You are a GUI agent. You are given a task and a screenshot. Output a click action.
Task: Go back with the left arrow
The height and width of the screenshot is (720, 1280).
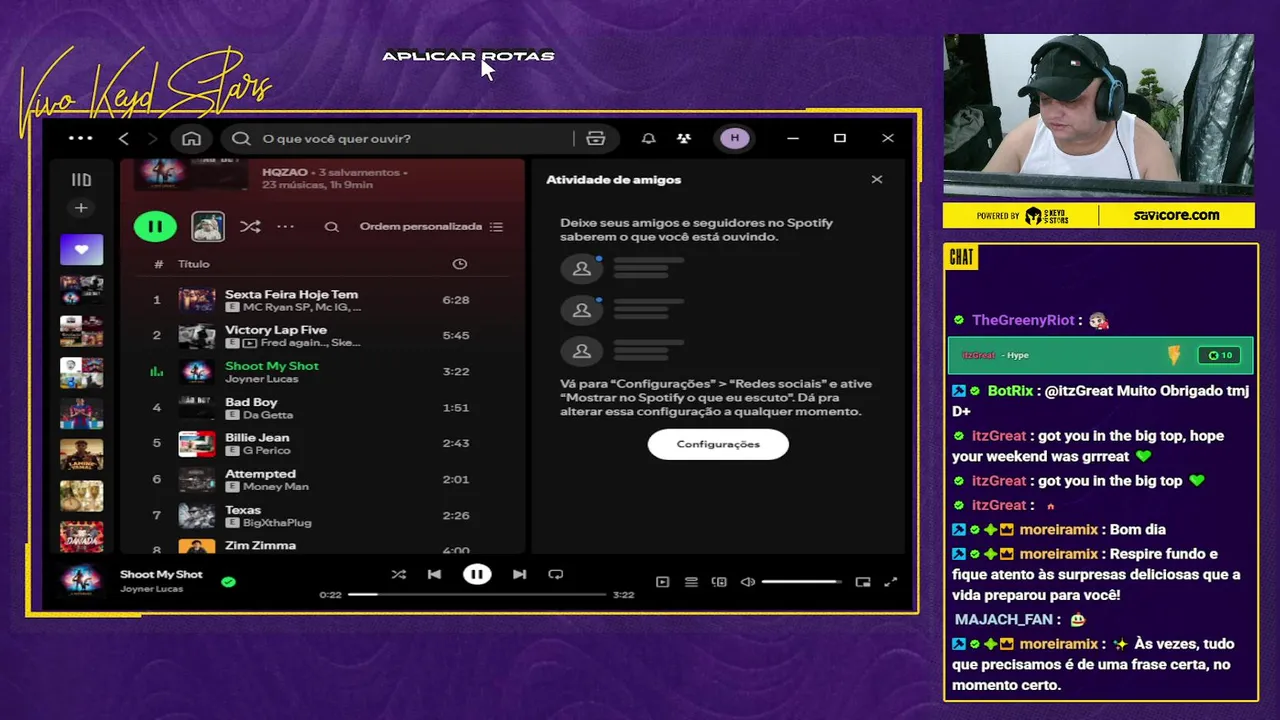pos(124,139)
